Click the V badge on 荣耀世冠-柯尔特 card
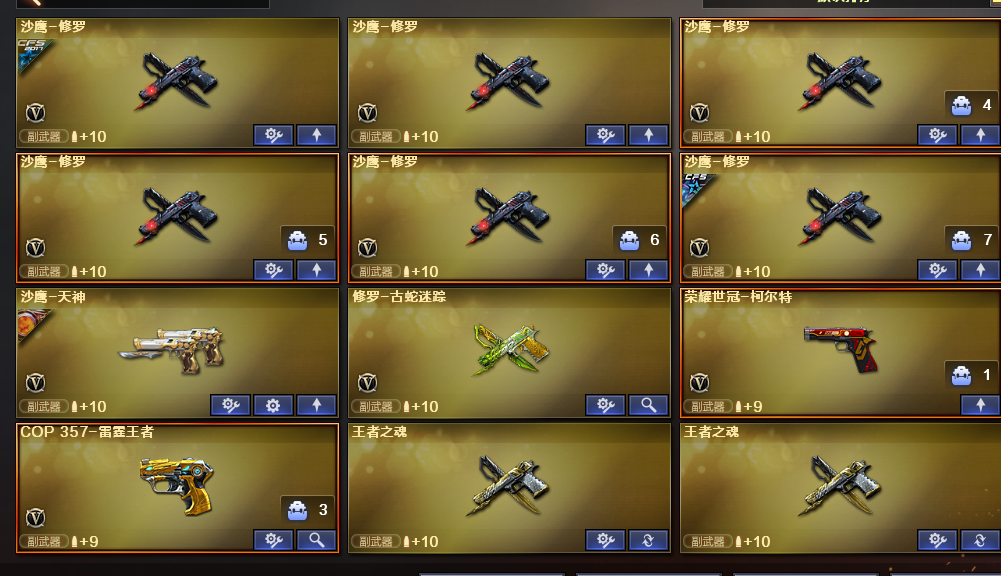1001x576 pixels. coord(699,383)
